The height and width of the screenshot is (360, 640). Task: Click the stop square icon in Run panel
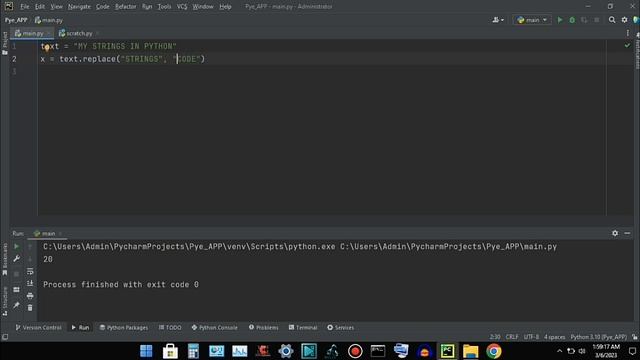(x=16, y=274)
